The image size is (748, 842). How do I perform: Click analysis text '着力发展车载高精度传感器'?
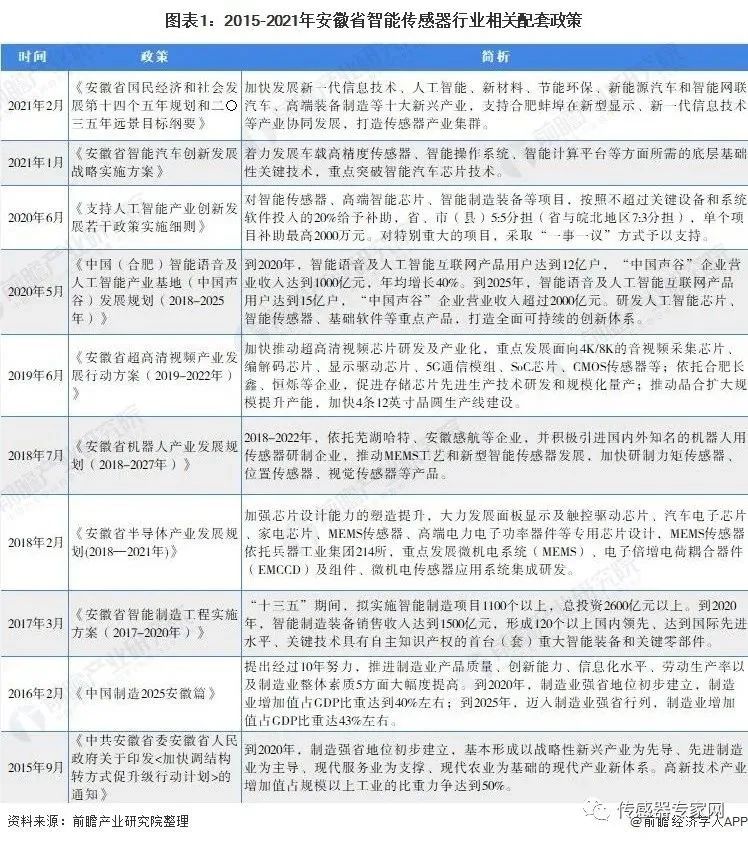495,163
